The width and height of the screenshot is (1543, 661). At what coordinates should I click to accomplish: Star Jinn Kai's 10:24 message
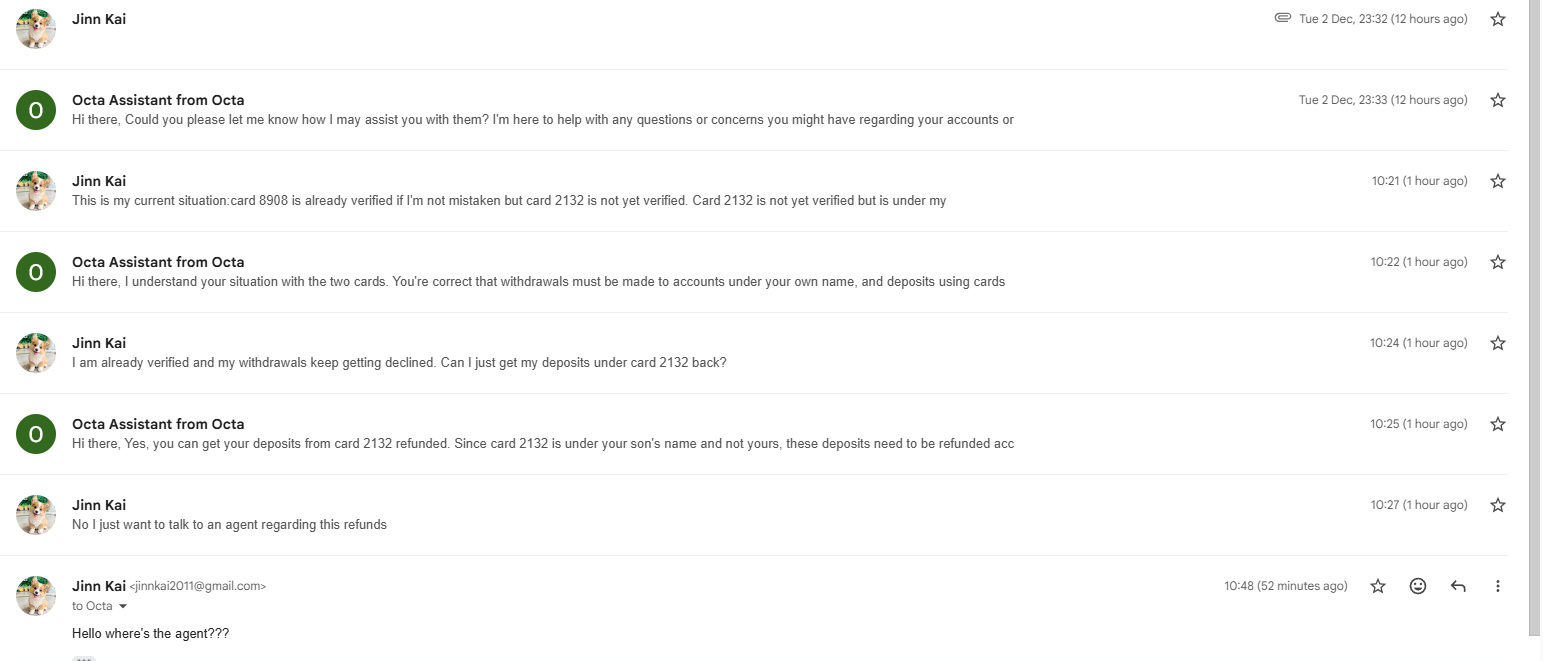(x=1497, y=343)
